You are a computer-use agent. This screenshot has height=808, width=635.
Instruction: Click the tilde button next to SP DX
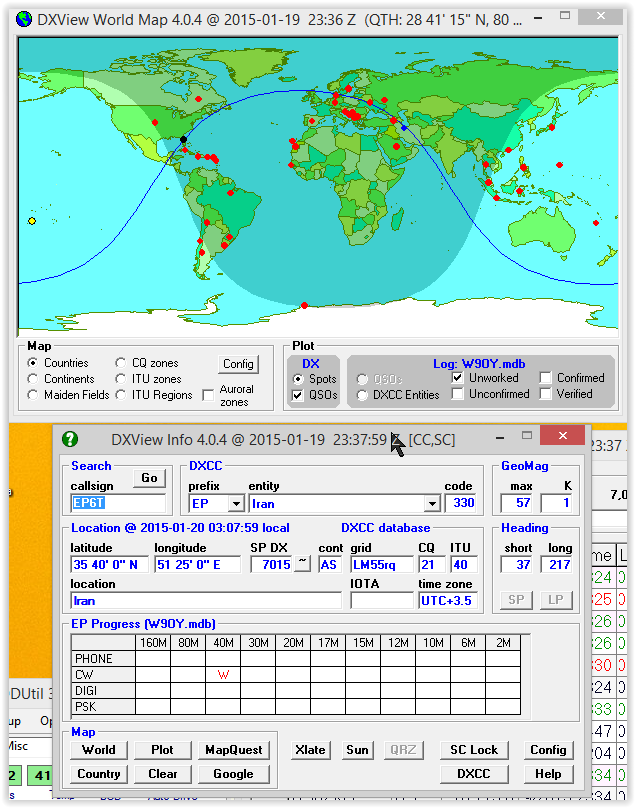303,564
